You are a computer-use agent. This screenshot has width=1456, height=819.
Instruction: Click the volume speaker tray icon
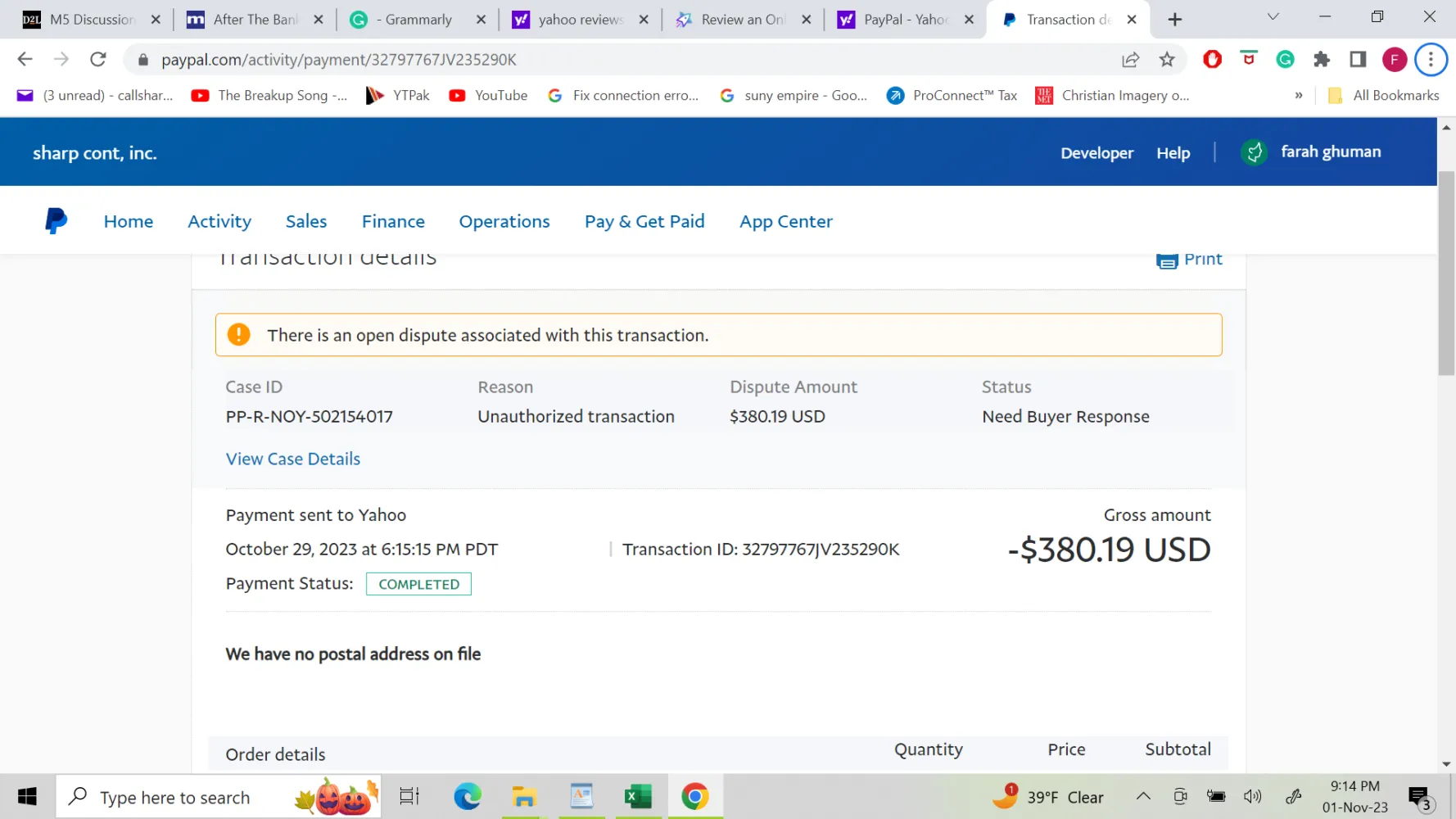click(x=1252, y=797)
